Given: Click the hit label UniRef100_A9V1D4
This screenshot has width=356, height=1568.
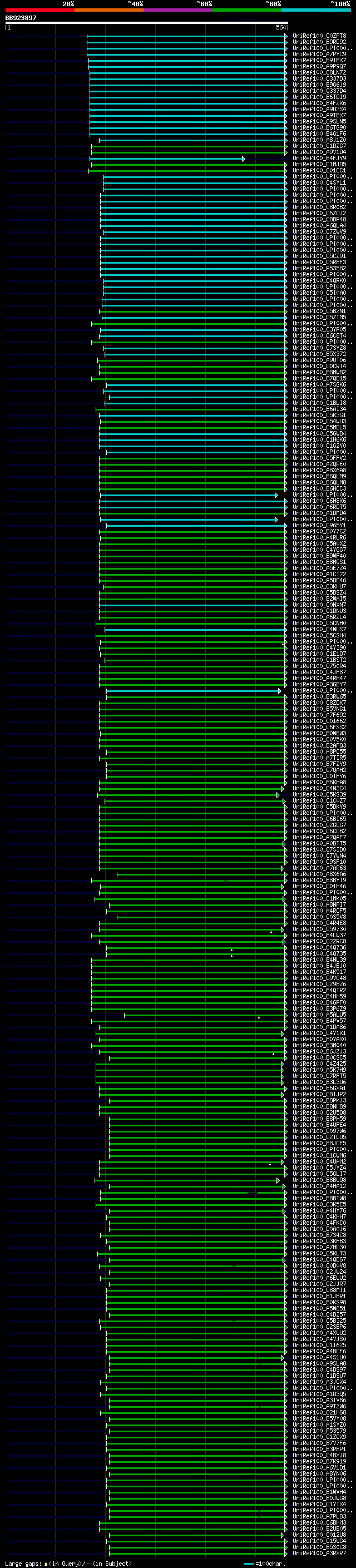Looking at the screenshot, I should click(319, 152).
